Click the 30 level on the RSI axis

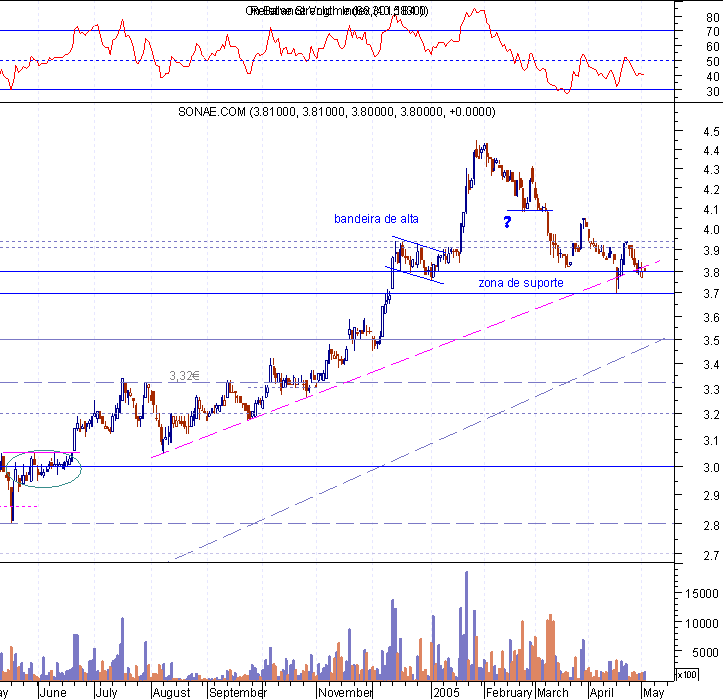[x=712, y=91]
